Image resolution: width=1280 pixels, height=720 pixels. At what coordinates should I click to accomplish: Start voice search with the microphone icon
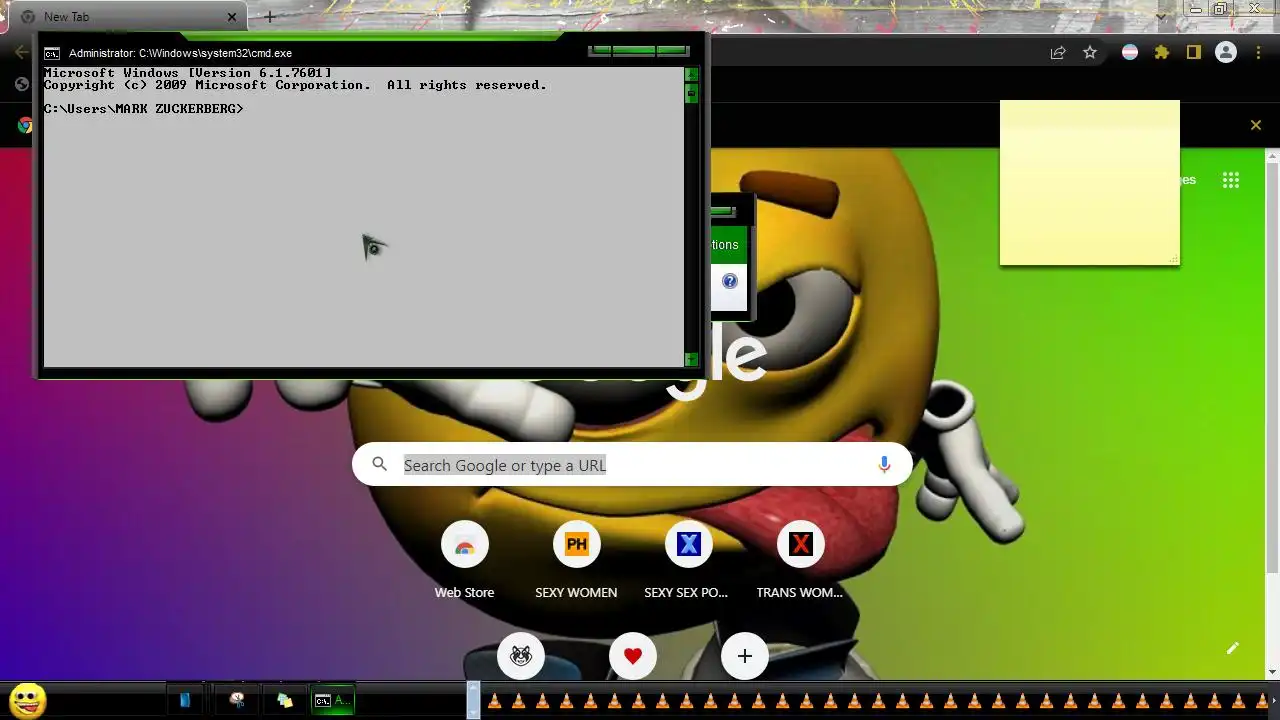[884, 465]
